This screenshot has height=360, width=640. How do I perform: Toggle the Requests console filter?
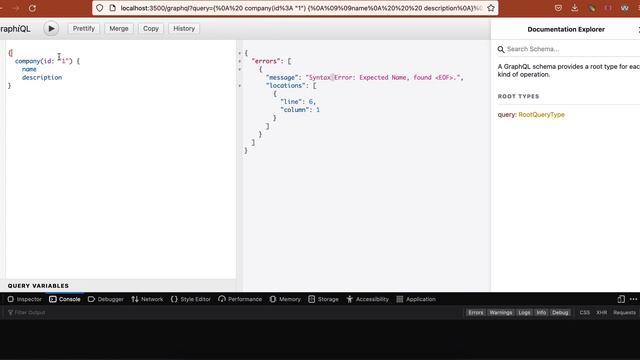(624, 313)
